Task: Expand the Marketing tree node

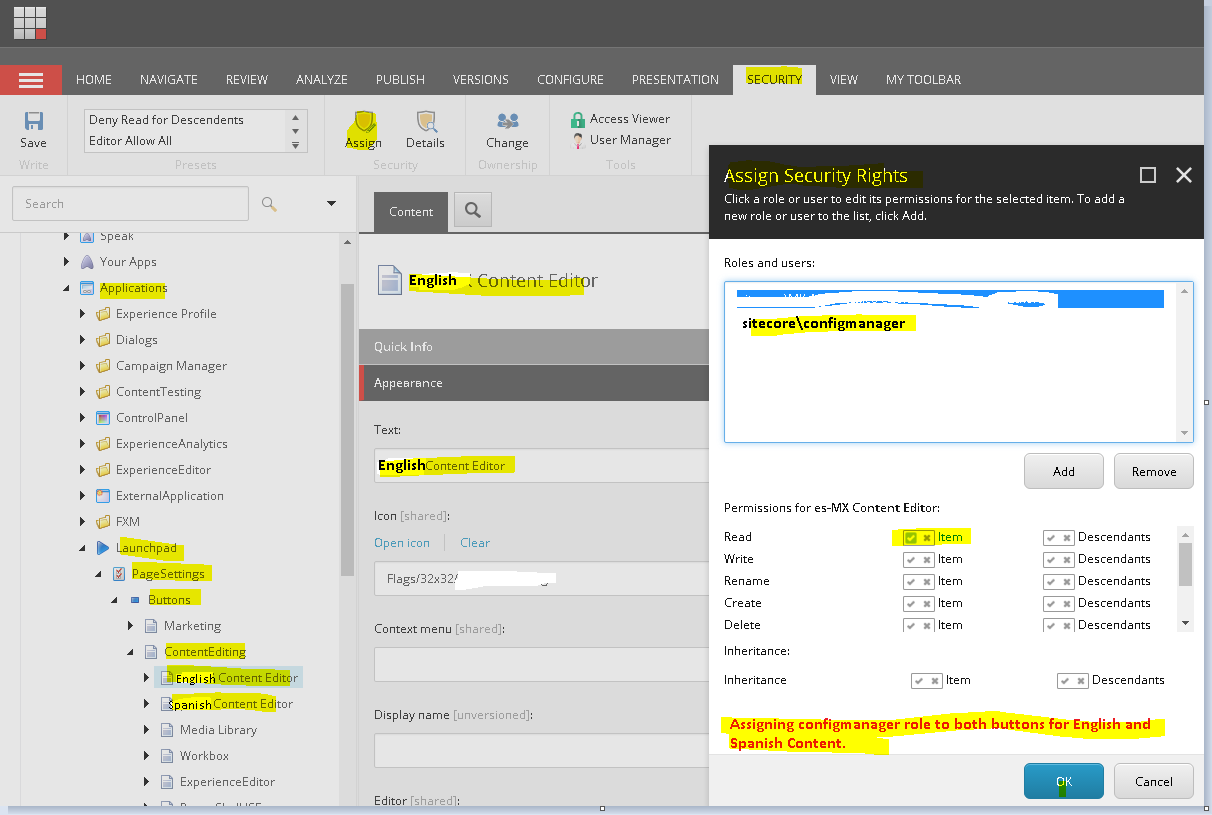Action: coord(130,626)
